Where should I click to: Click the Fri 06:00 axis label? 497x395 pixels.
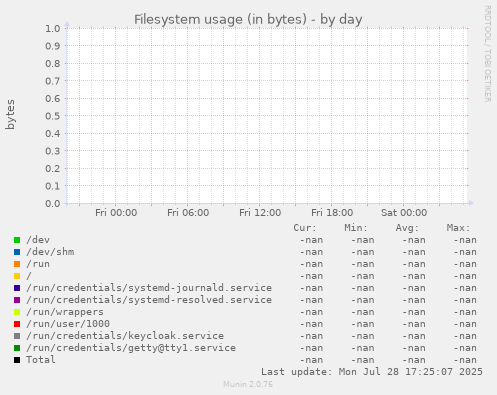click(x=188, y=213)
